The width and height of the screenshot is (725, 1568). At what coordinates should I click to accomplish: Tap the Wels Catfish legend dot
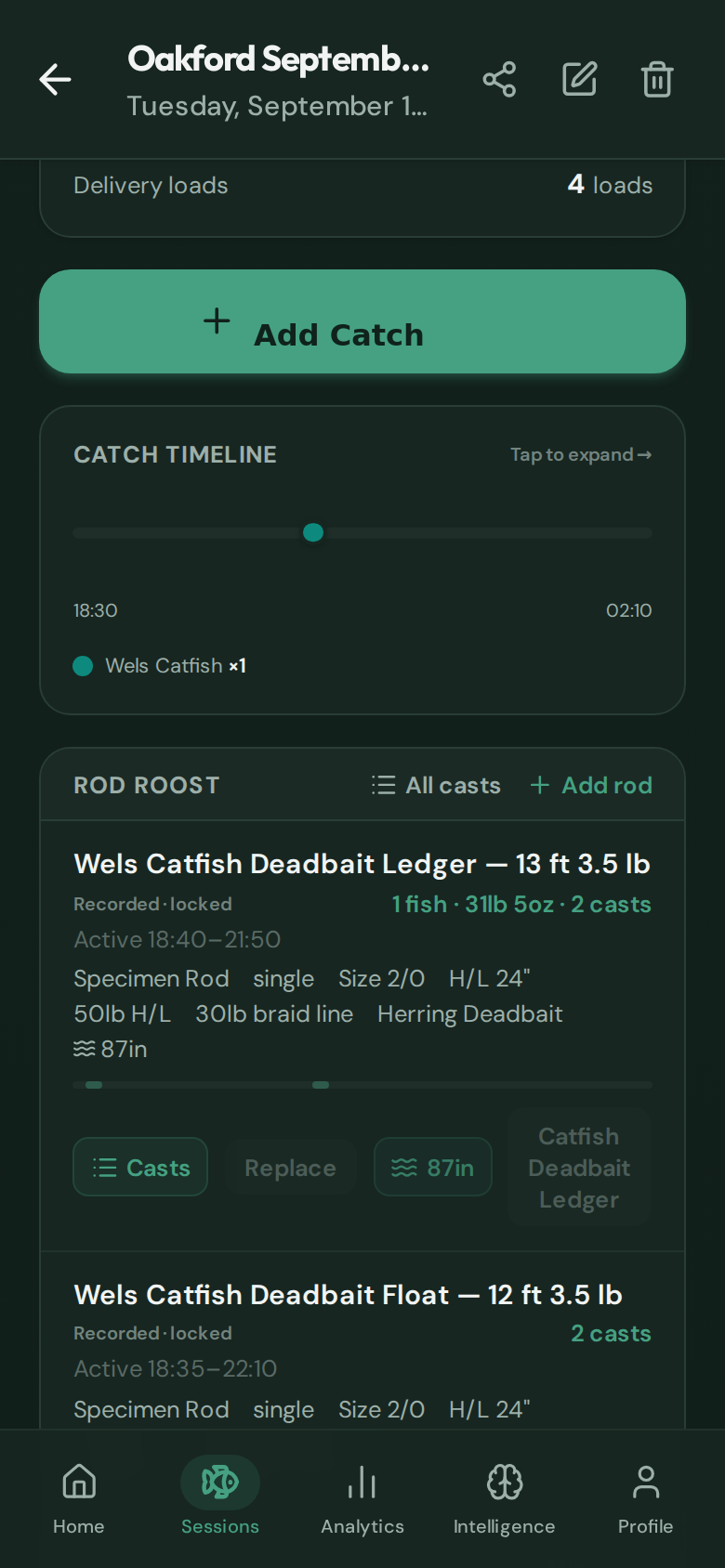[x=83, y=666]
